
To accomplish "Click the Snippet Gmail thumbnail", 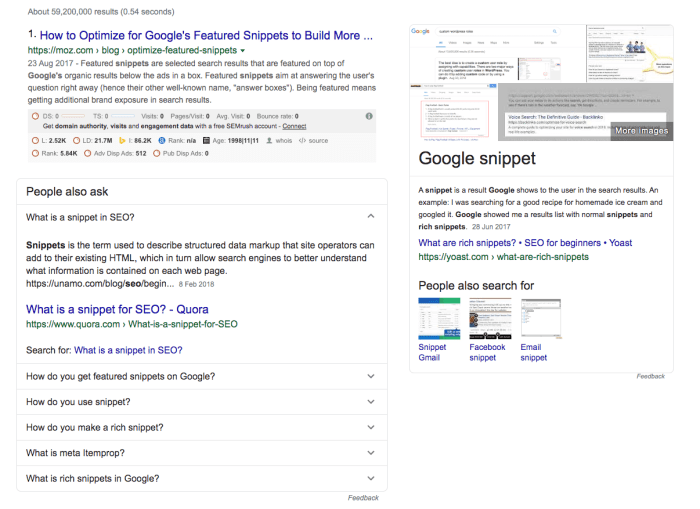I will (439, 319).
